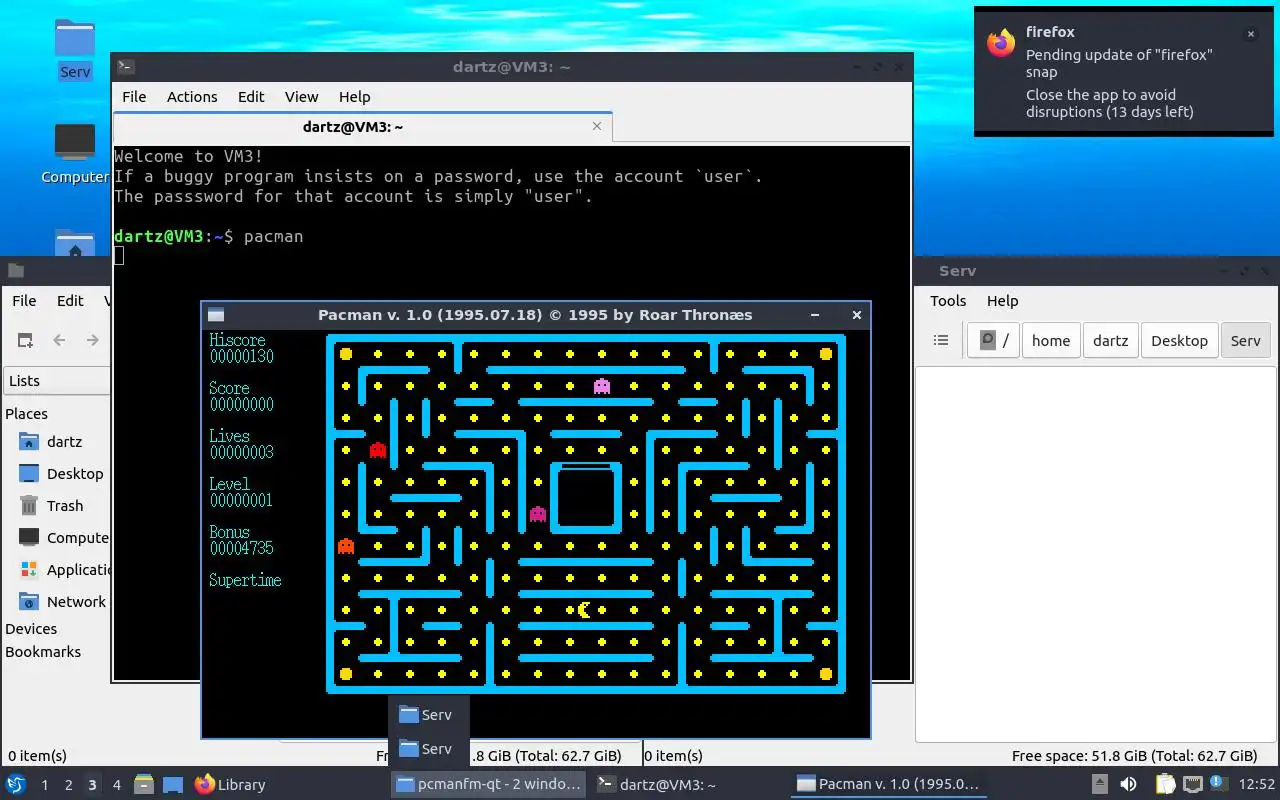Click the removable media eject tray icon
The height and width of the screenshot is (800, 1280).
1099,785
